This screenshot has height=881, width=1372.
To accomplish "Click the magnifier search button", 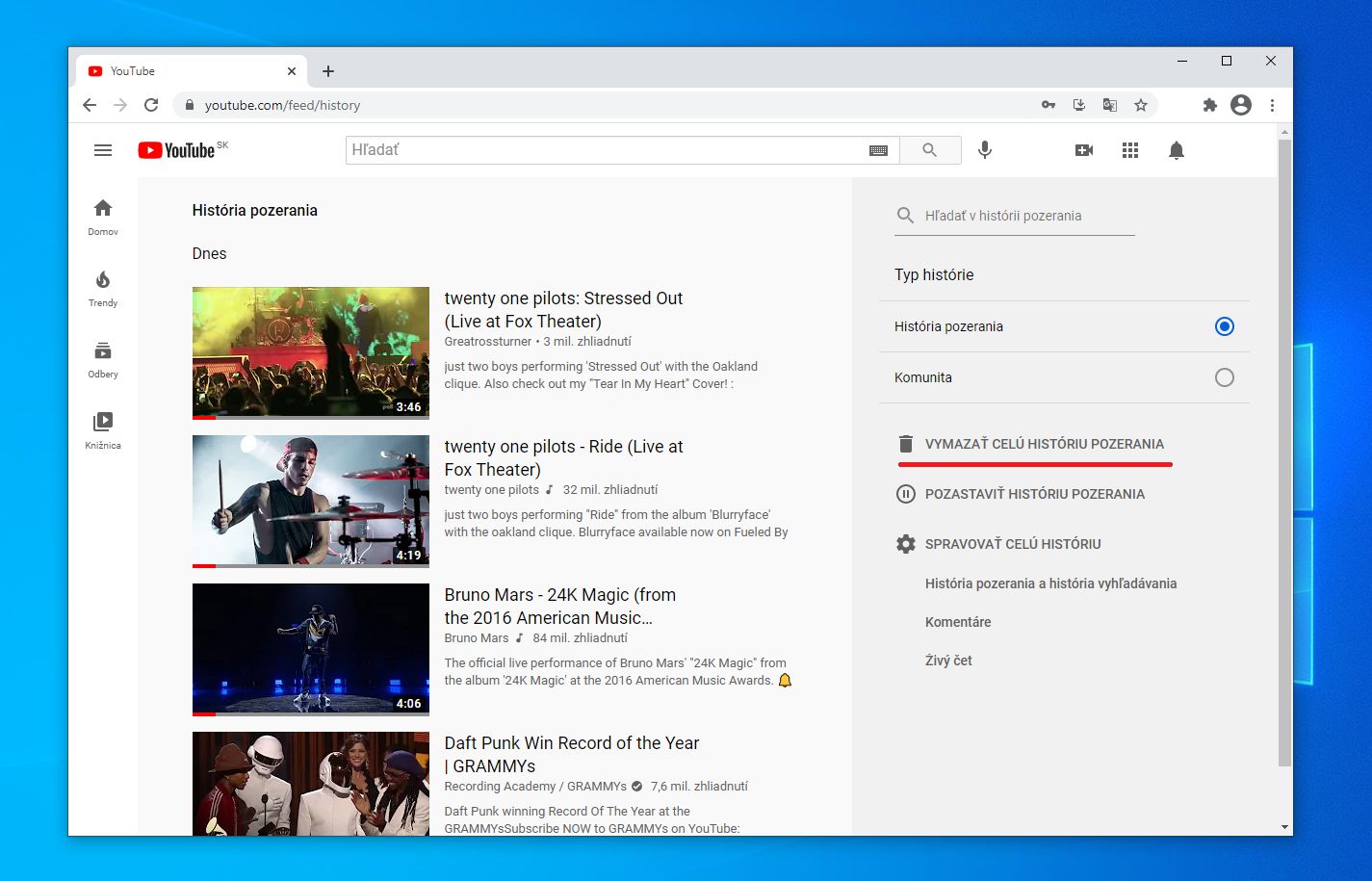I will coord(930,150).
